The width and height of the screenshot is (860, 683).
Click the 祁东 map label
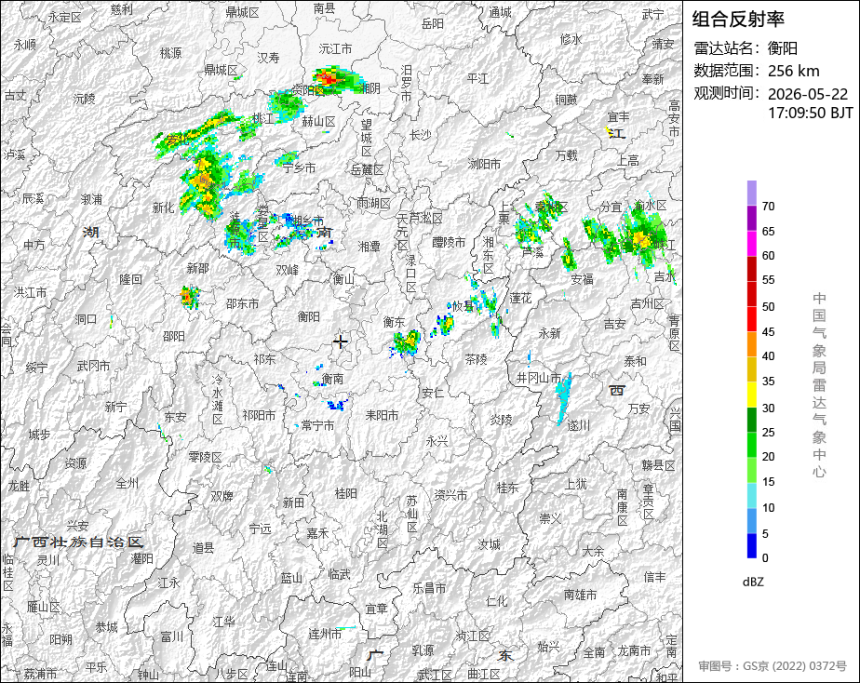point(265,359)
